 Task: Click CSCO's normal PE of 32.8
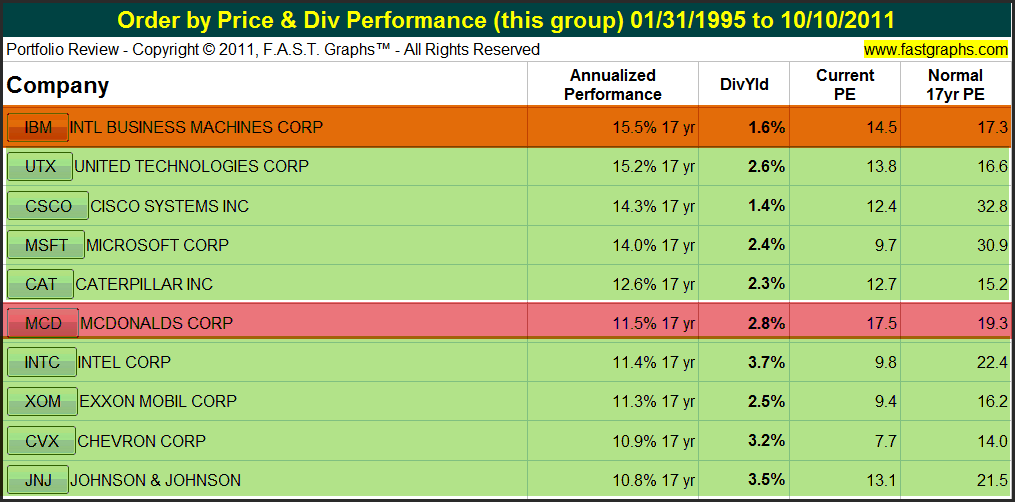tap(993, 206)
